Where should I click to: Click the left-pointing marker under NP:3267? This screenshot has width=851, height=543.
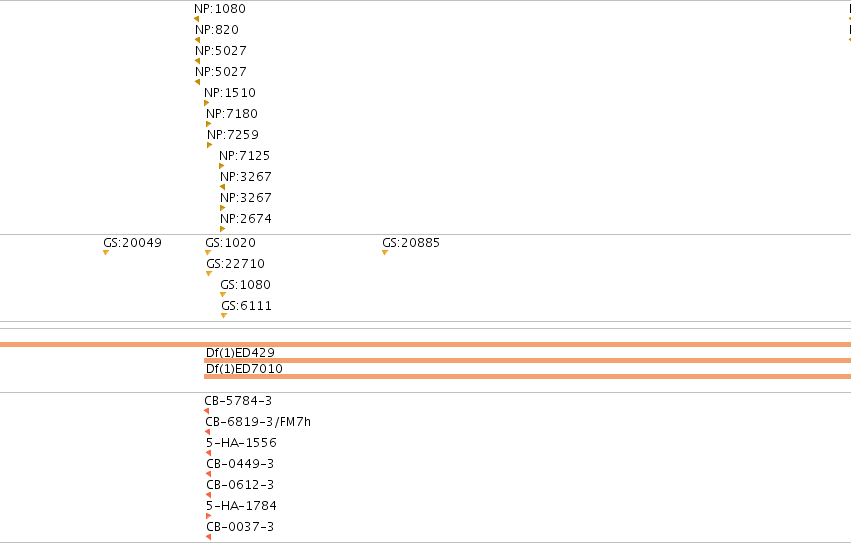pos(223,187)
